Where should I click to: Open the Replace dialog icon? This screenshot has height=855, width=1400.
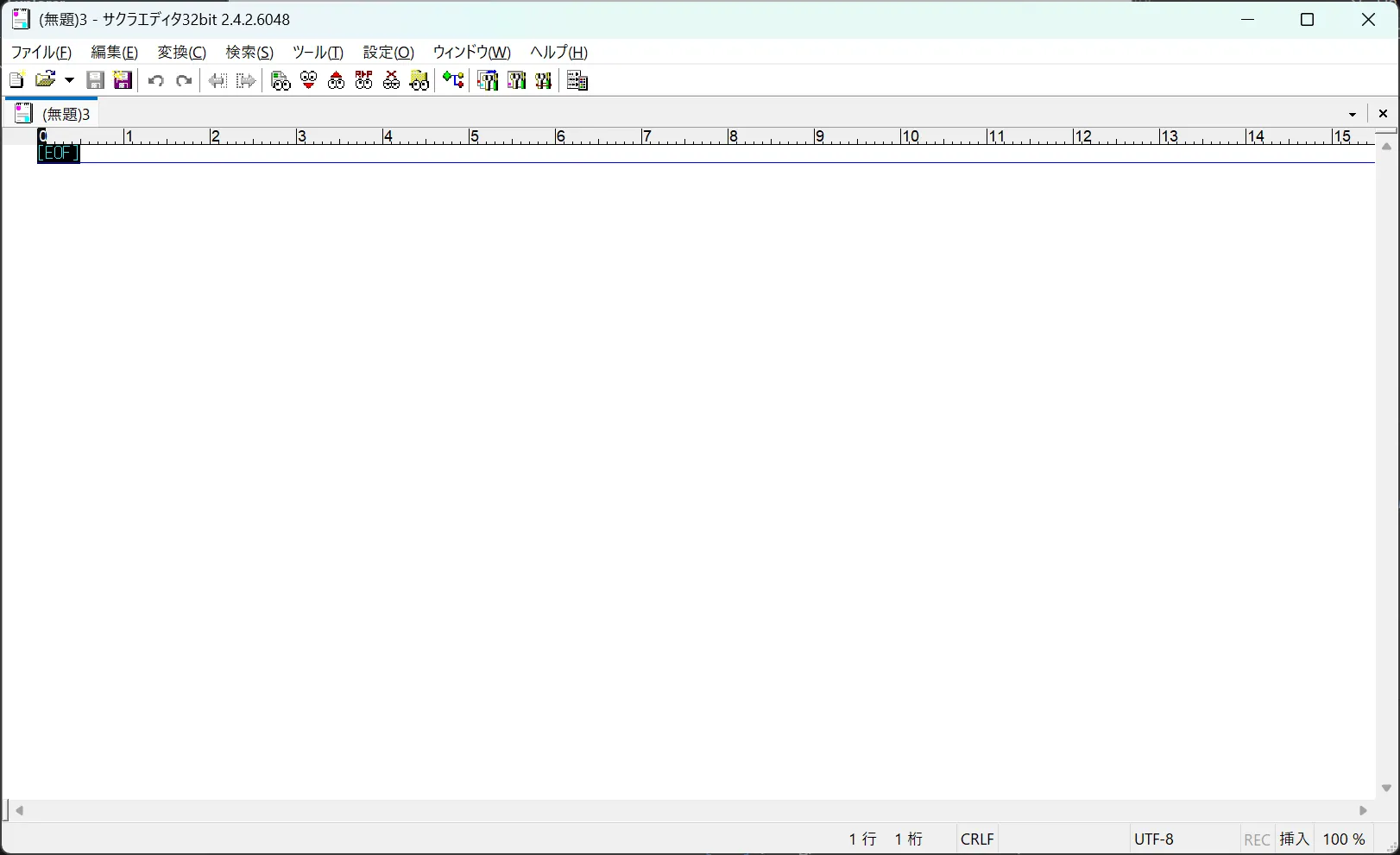(x=363, y=80)
